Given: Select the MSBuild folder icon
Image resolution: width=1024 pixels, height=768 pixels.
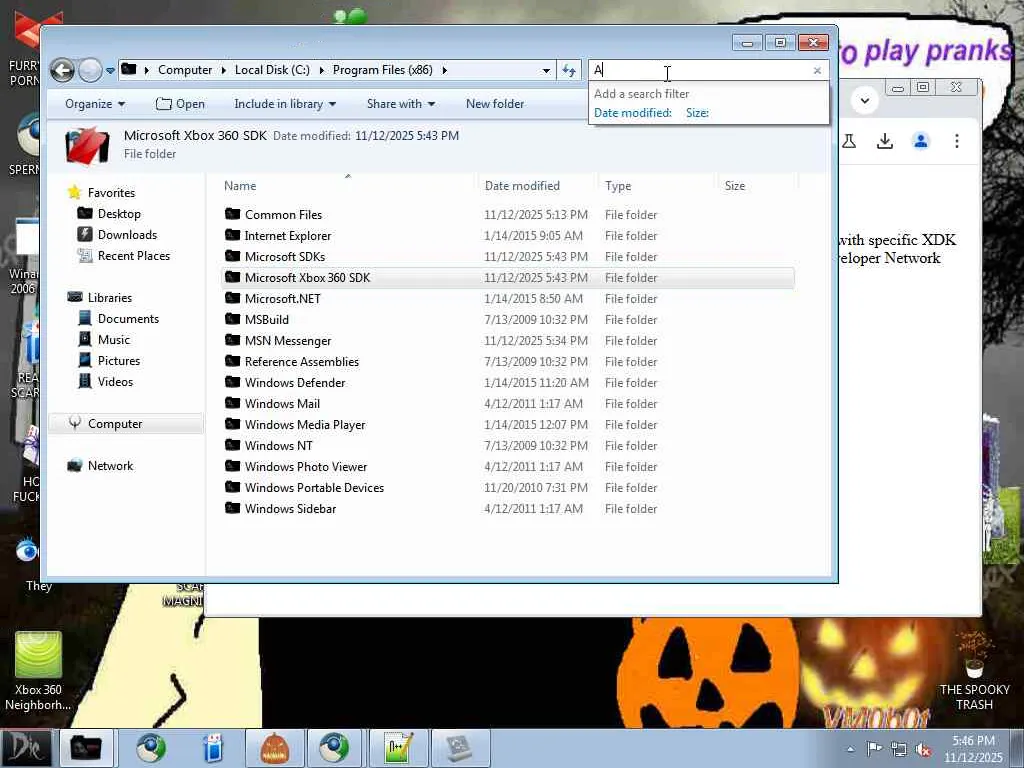Looking at the screenshot, I should click(x=232, y=319).
